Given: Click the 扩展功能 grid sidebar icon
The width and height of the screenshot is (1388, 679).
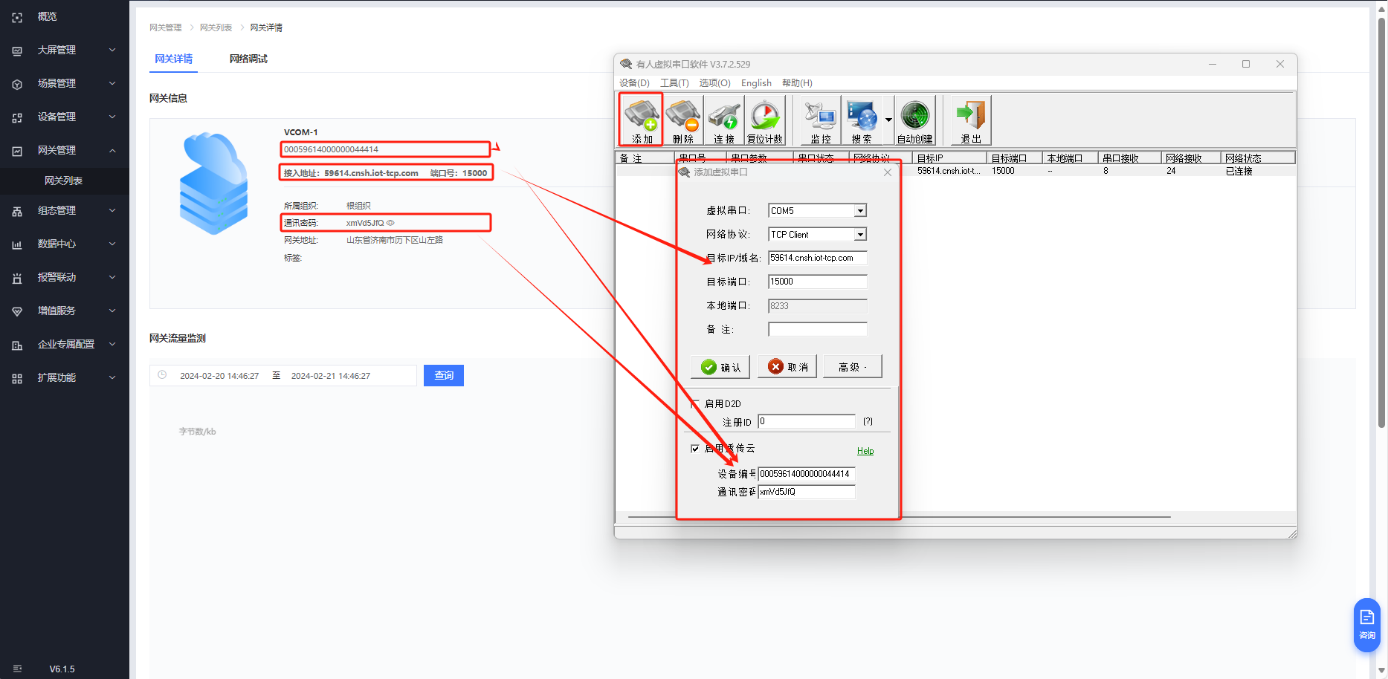Looking at the screenshot, I should (x=17, y=378).
